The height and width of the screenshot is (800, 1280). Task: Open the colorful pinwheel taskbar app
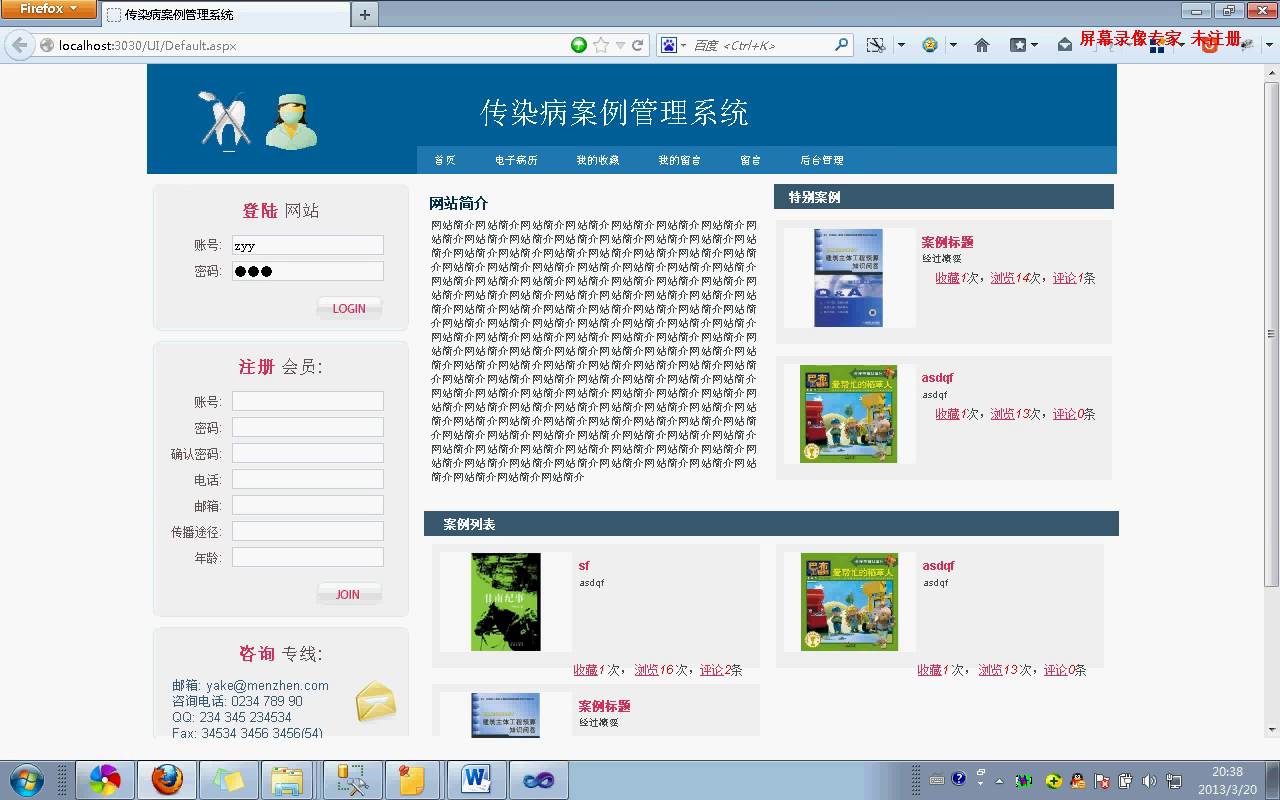(104, 780)
